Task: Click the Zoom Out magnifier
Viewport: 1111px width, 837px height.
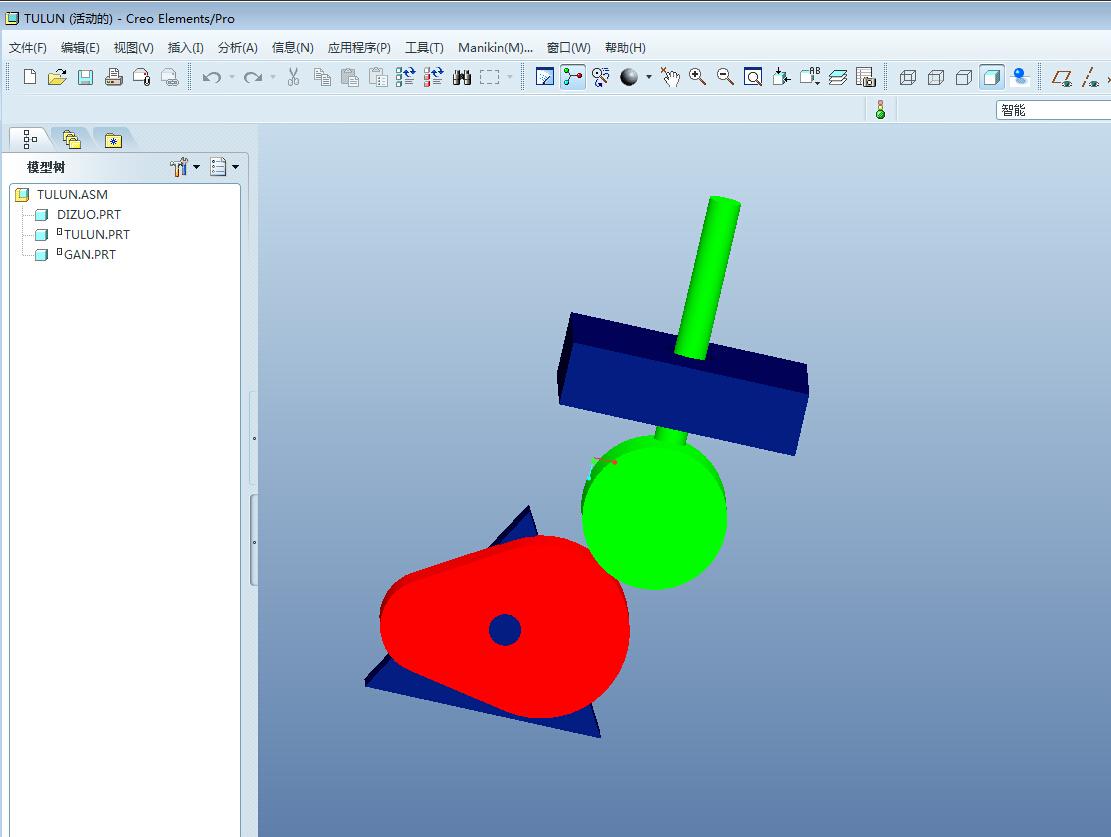Action: [725, 77]
